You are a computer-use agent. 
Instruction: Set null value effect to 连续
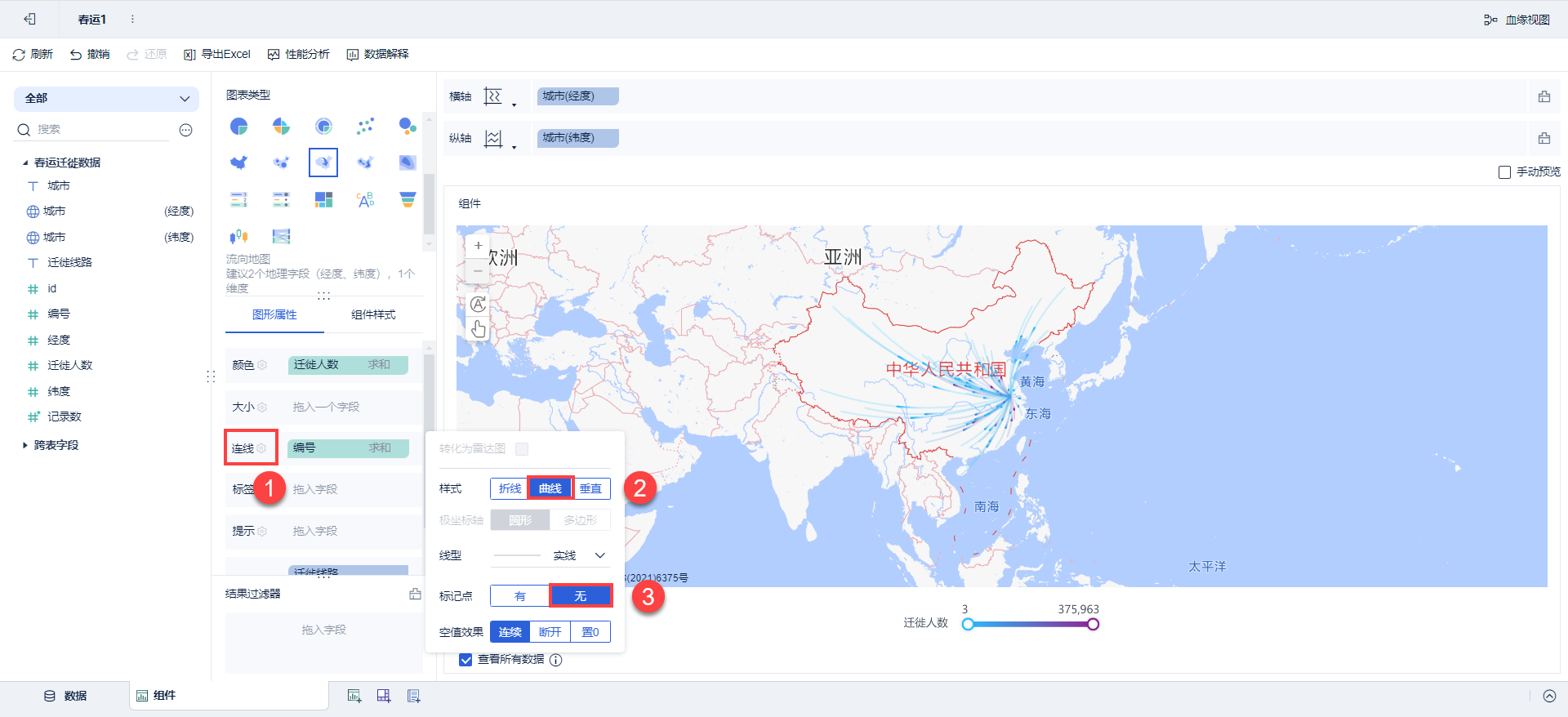click(510, 632)
